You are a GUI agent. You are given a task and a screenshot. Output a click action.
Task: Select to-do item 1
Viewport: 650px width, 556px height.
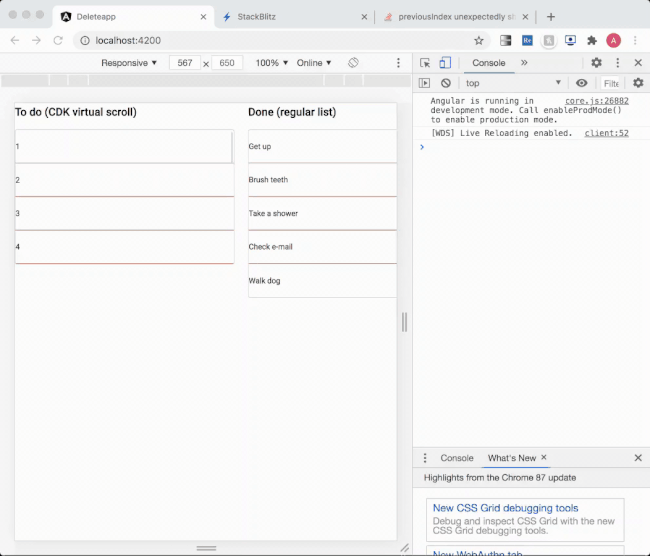tap(124, 146)
